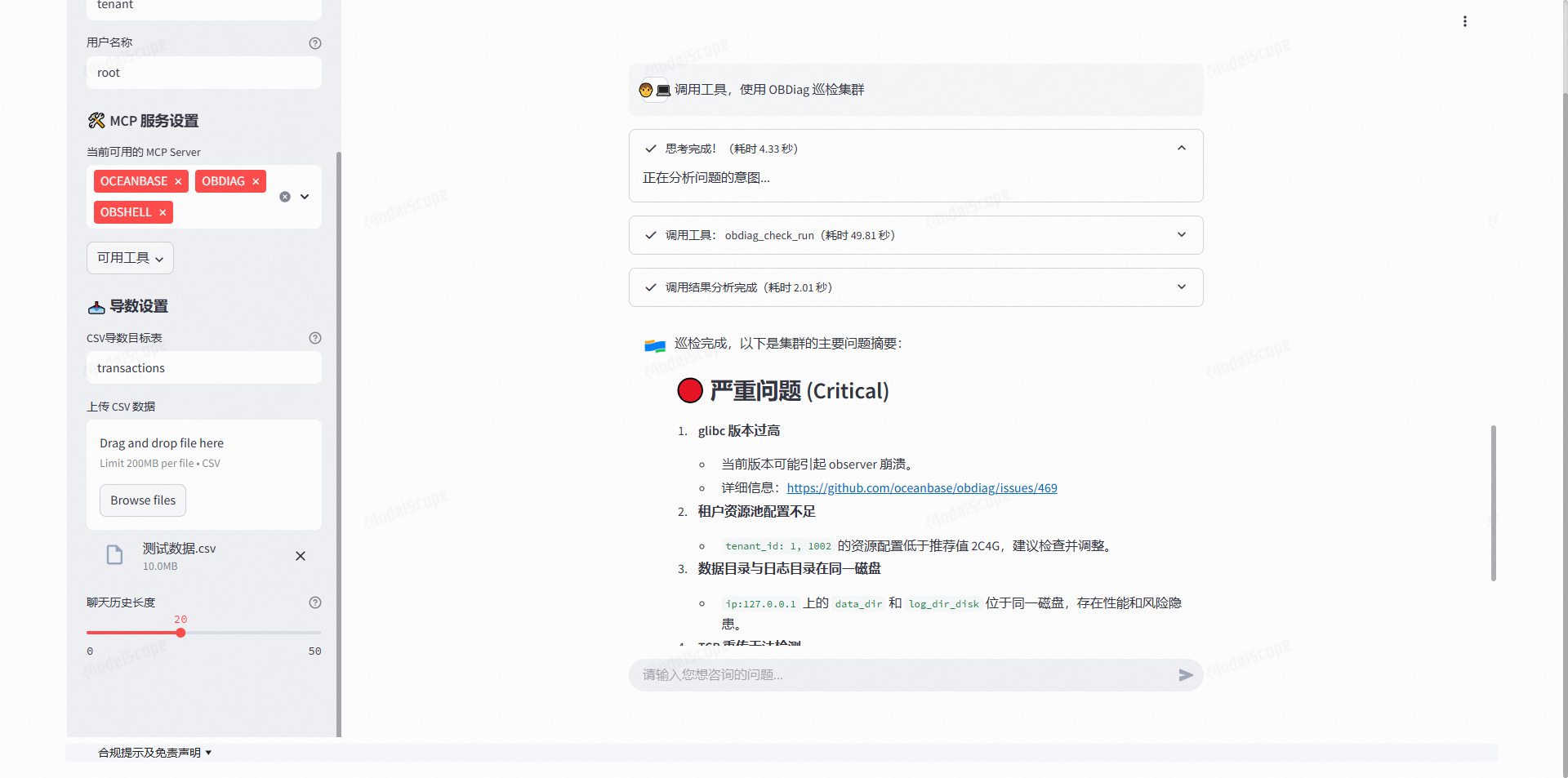1568x778 pixels.
Task: Click the help icon beside CSV导数目标表
Action: pos(315,337)
